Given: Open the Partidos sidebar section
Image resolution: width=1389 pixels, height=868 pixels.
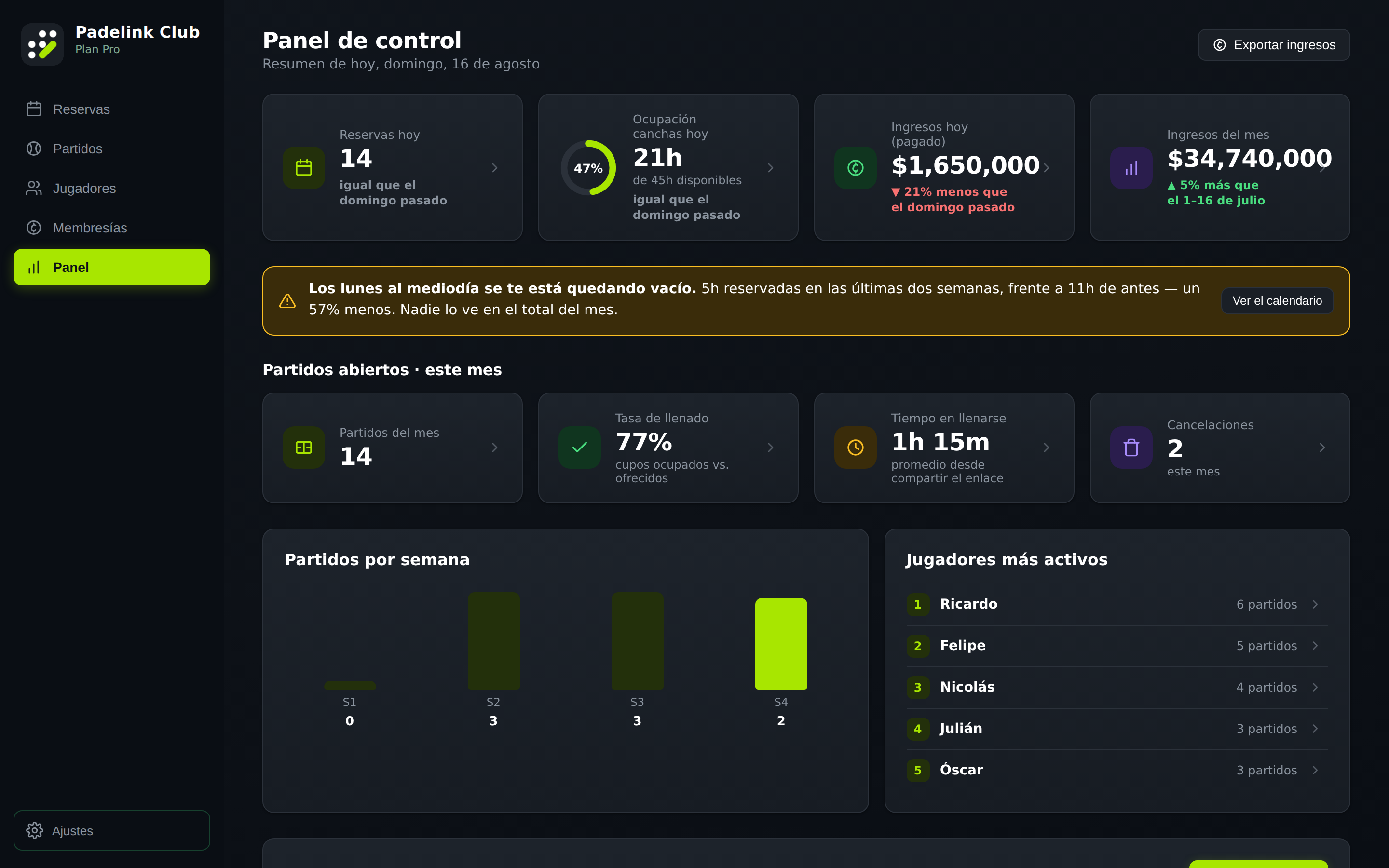Looking at the screenshot, I should click(x=112, y=149).
